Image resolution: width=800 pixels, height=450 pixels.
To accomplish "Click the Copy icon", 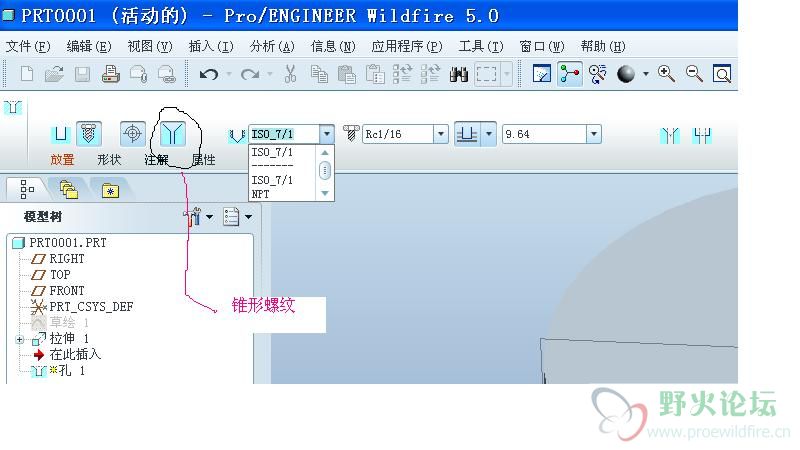I will coord(319,74).
